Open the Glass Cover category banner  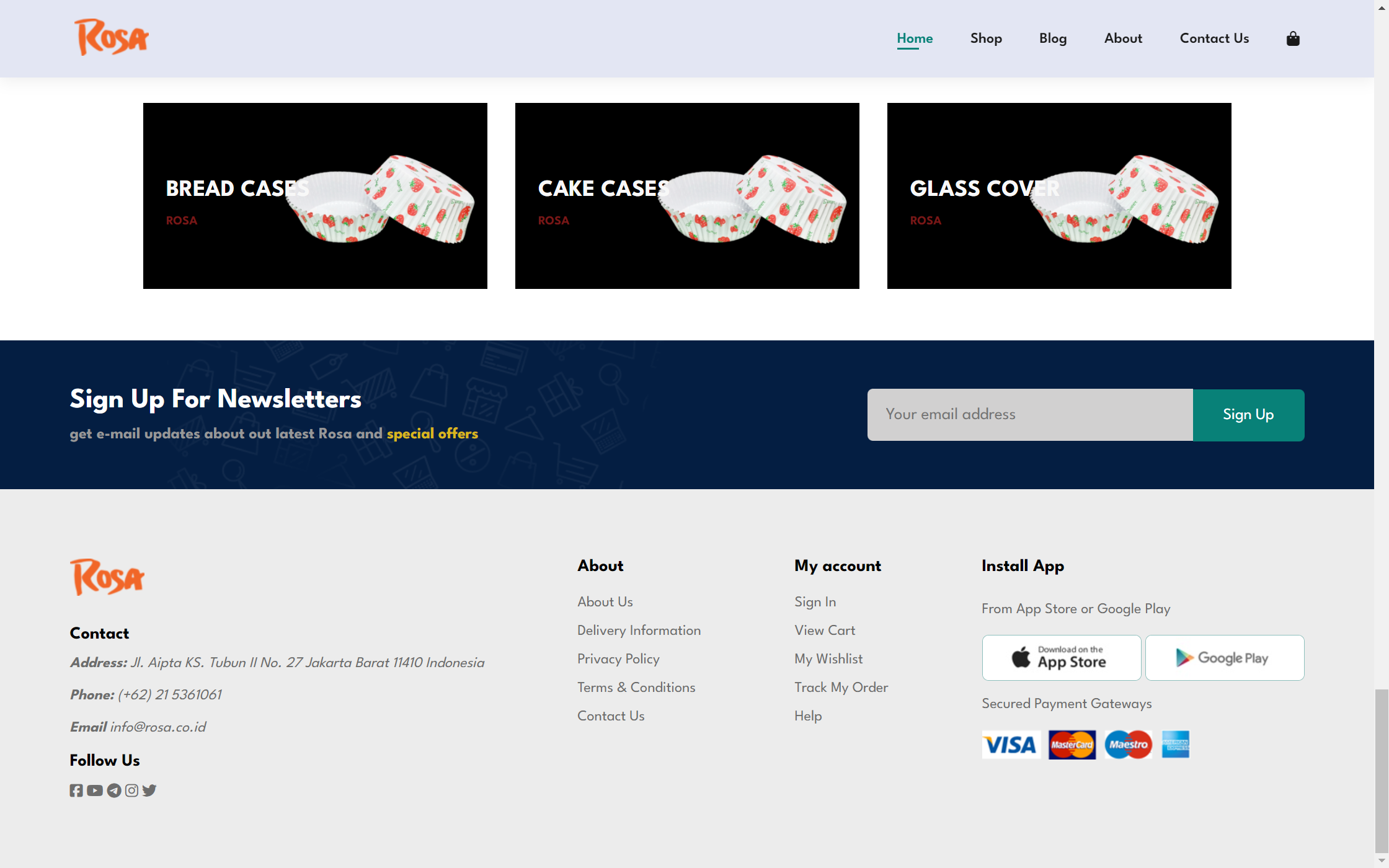[x=1058, y=196]
